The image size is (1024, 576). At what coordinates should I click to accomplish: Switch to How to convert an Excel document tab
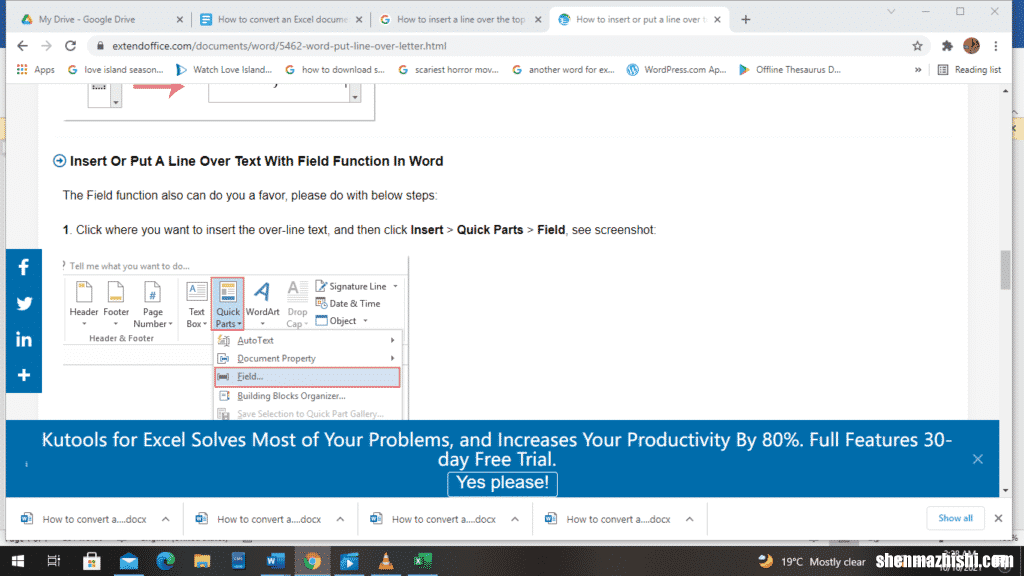coord(282,20)
